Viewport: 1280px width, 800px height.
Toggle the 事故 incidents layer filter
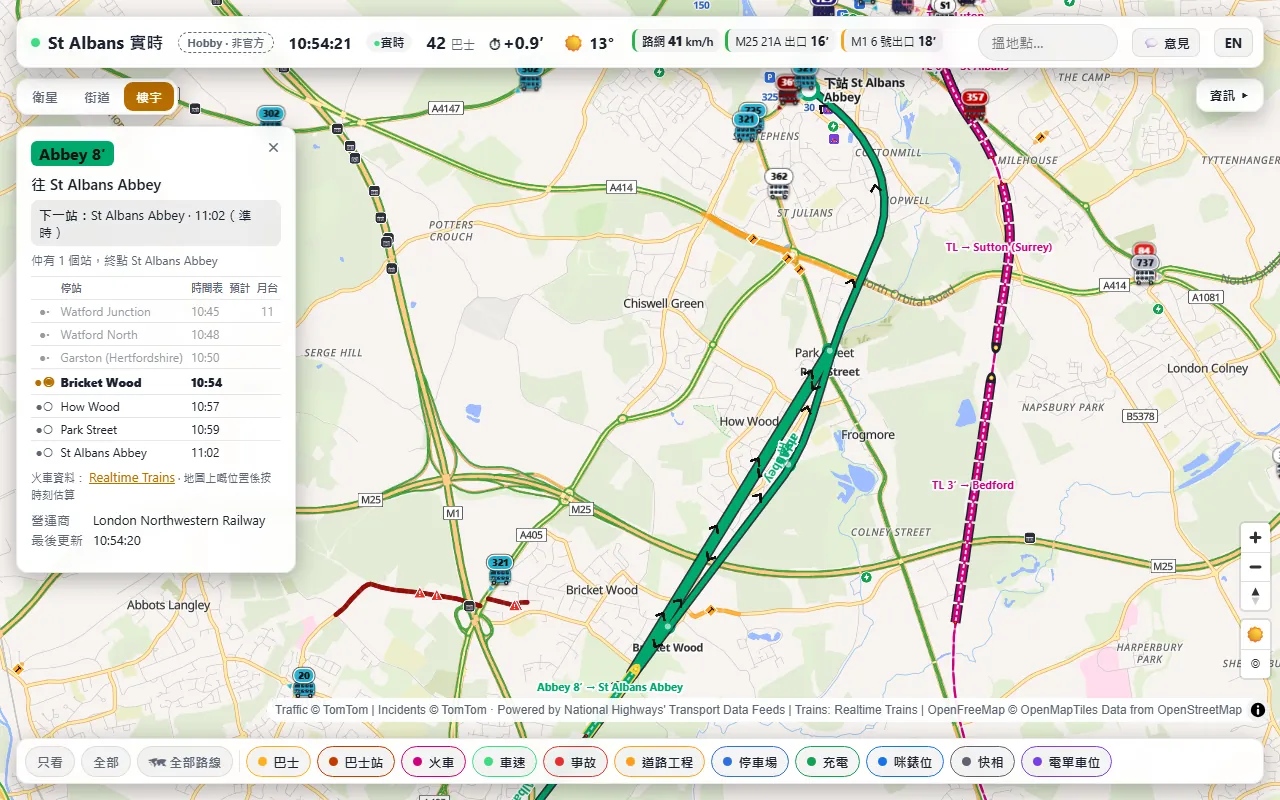tap(575, 762)
